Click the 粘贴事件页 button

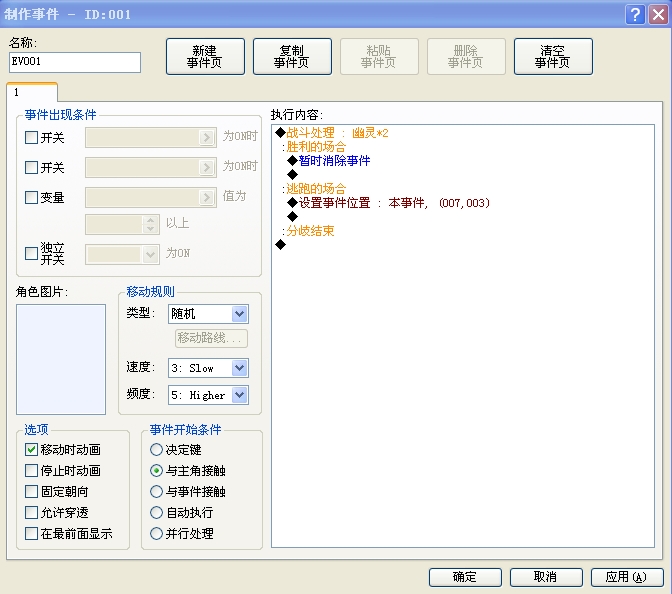pyautogui.click(x=379, y=57)
